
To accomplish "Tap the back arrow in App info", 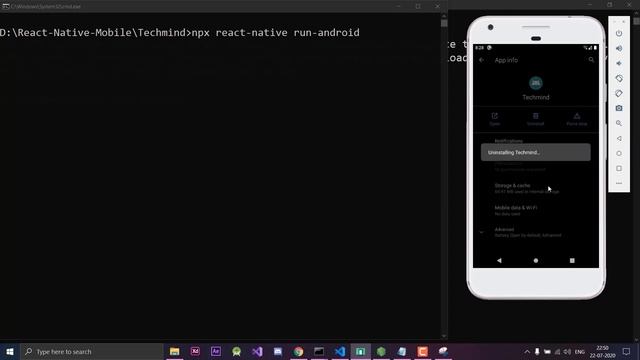I will coord(482,60).
